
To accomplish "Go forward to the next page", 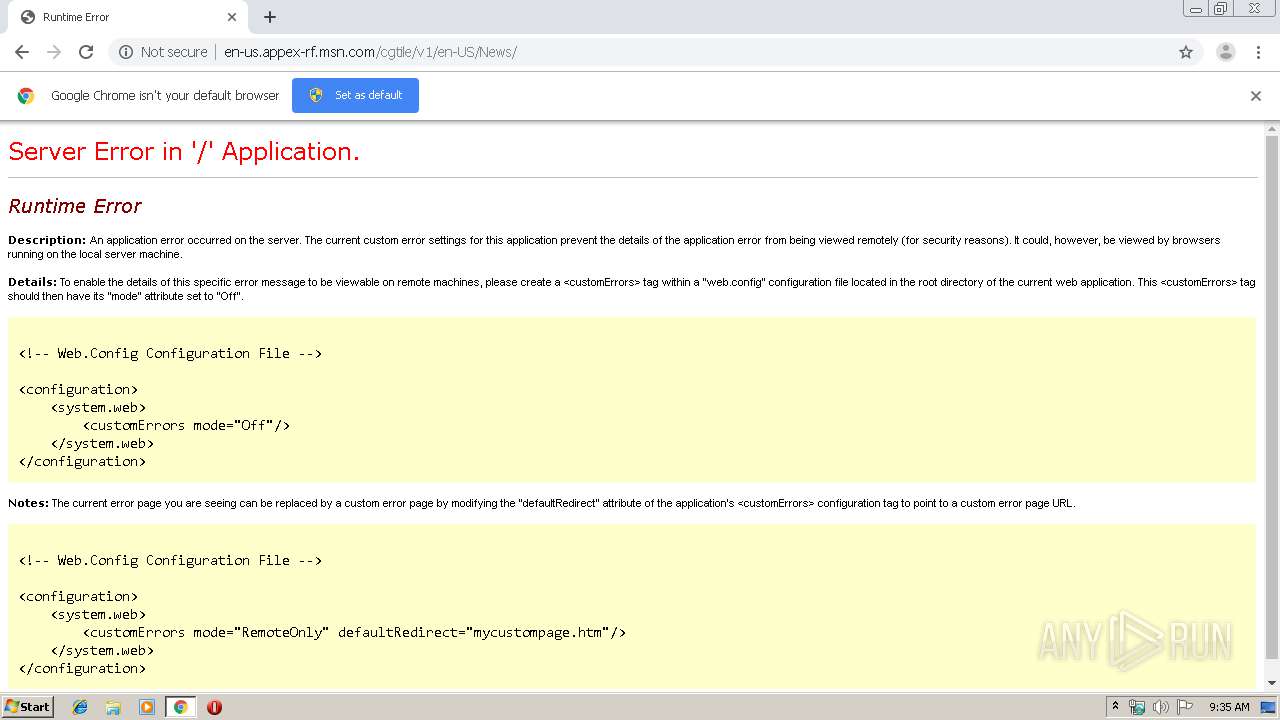I will point(54,52).
